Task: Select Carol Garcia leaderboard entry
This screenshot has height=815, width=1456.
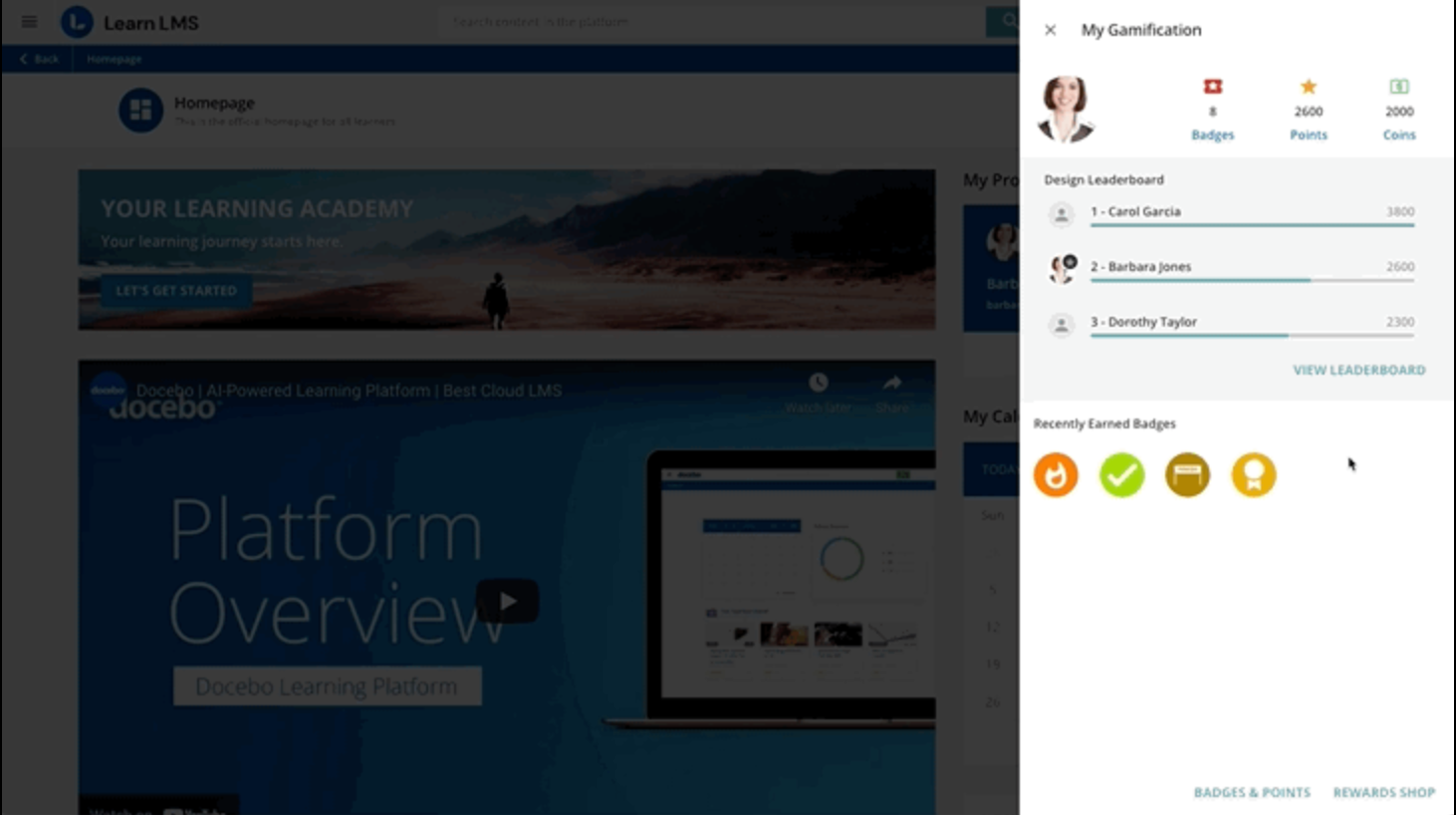Action: coord(1135,211)
